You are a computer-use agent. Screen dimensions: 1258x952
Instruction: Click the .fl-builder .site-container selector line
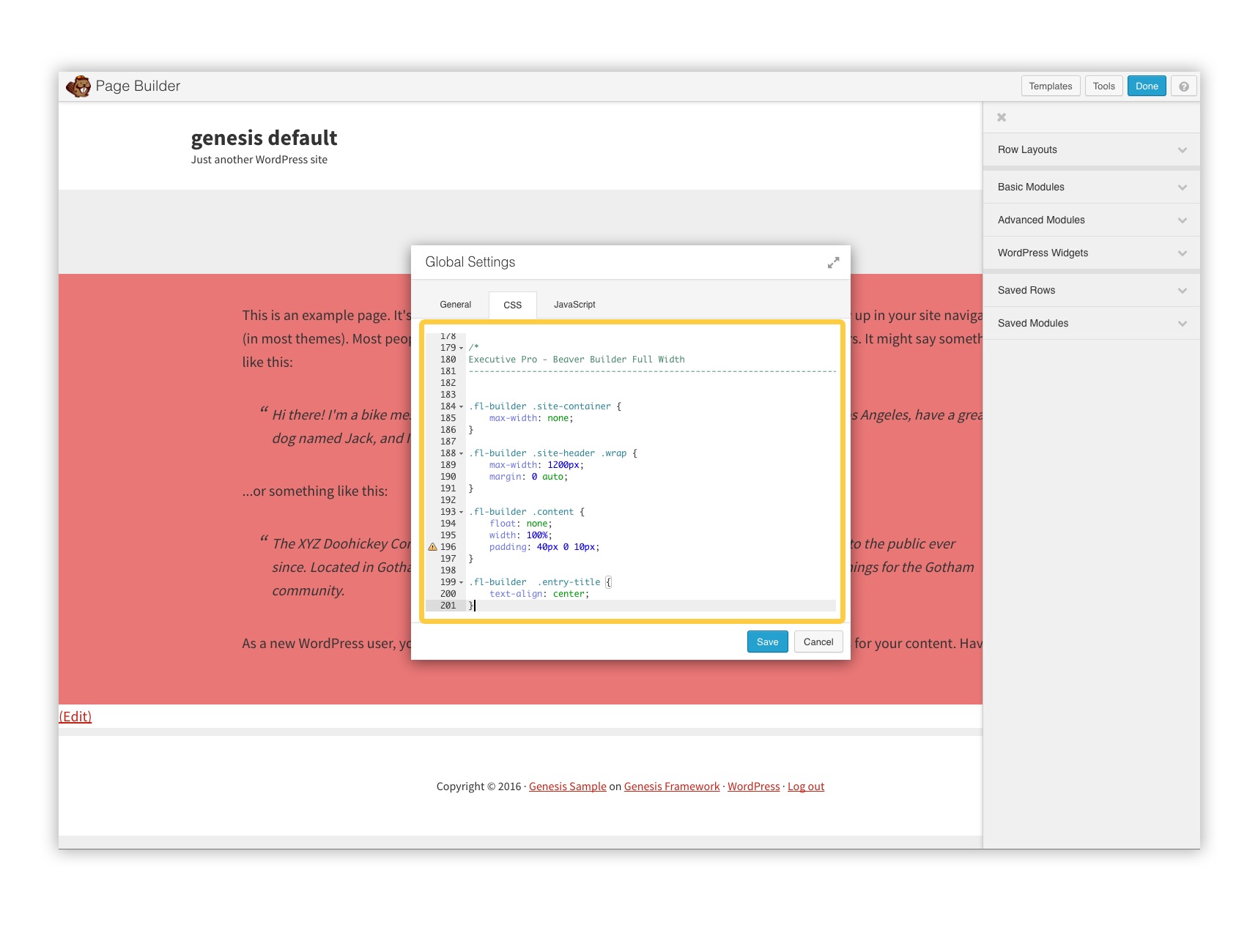pyautogui.click(x=545, y=406)
